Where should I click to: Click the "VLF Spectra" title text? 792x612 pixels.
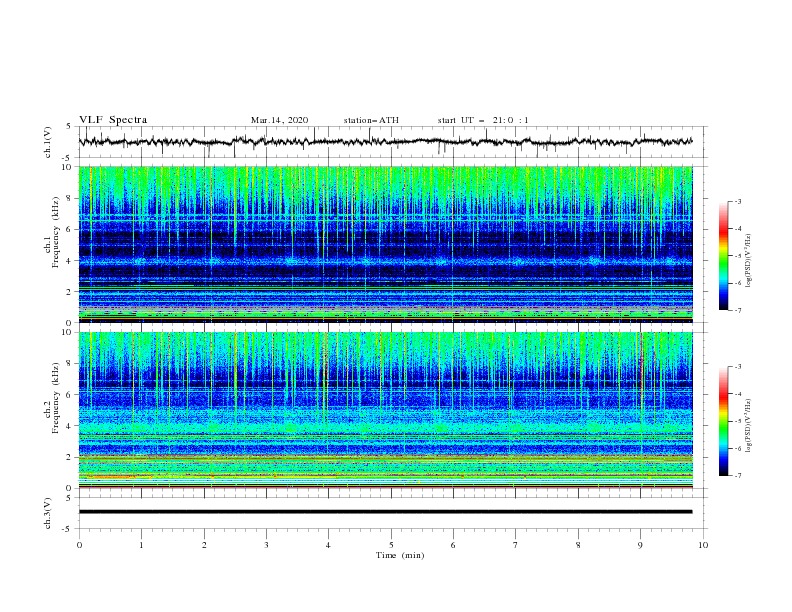tap(113, 120)
